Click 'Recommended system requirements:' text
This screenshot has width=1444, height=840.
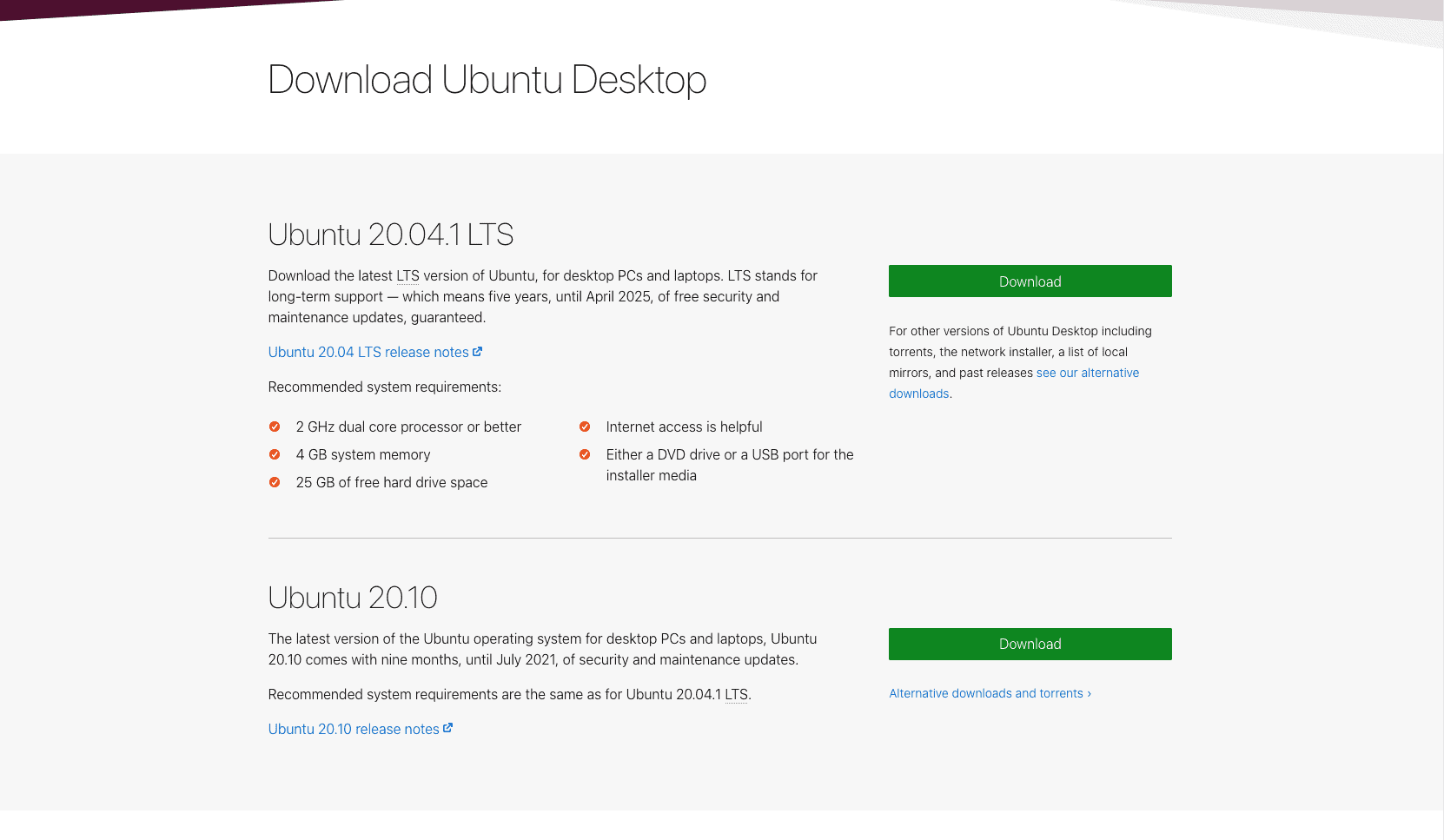point(385,387)
